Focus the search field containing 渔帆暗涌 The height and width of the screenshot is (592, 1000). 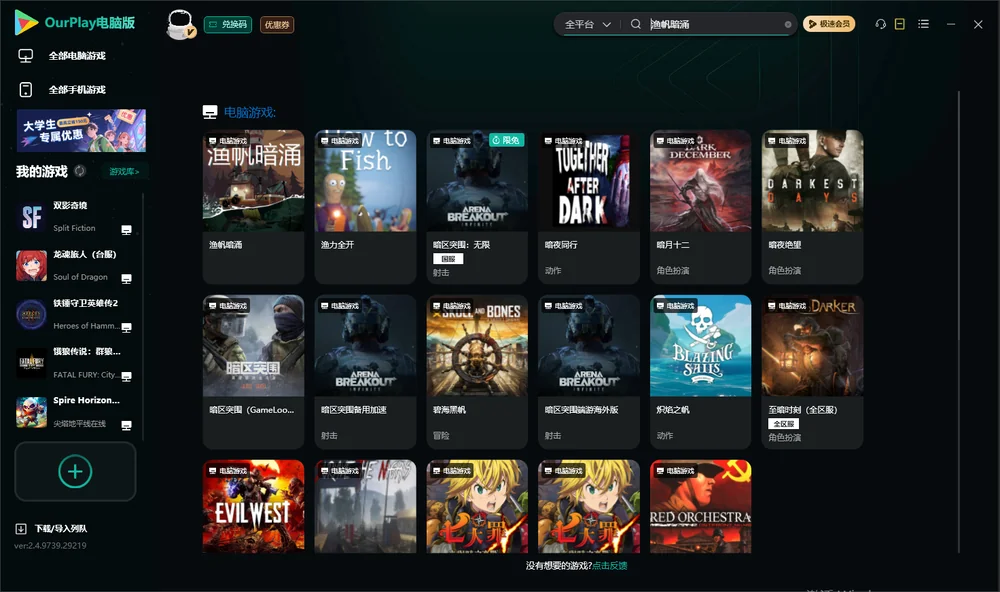coord(714,24)
